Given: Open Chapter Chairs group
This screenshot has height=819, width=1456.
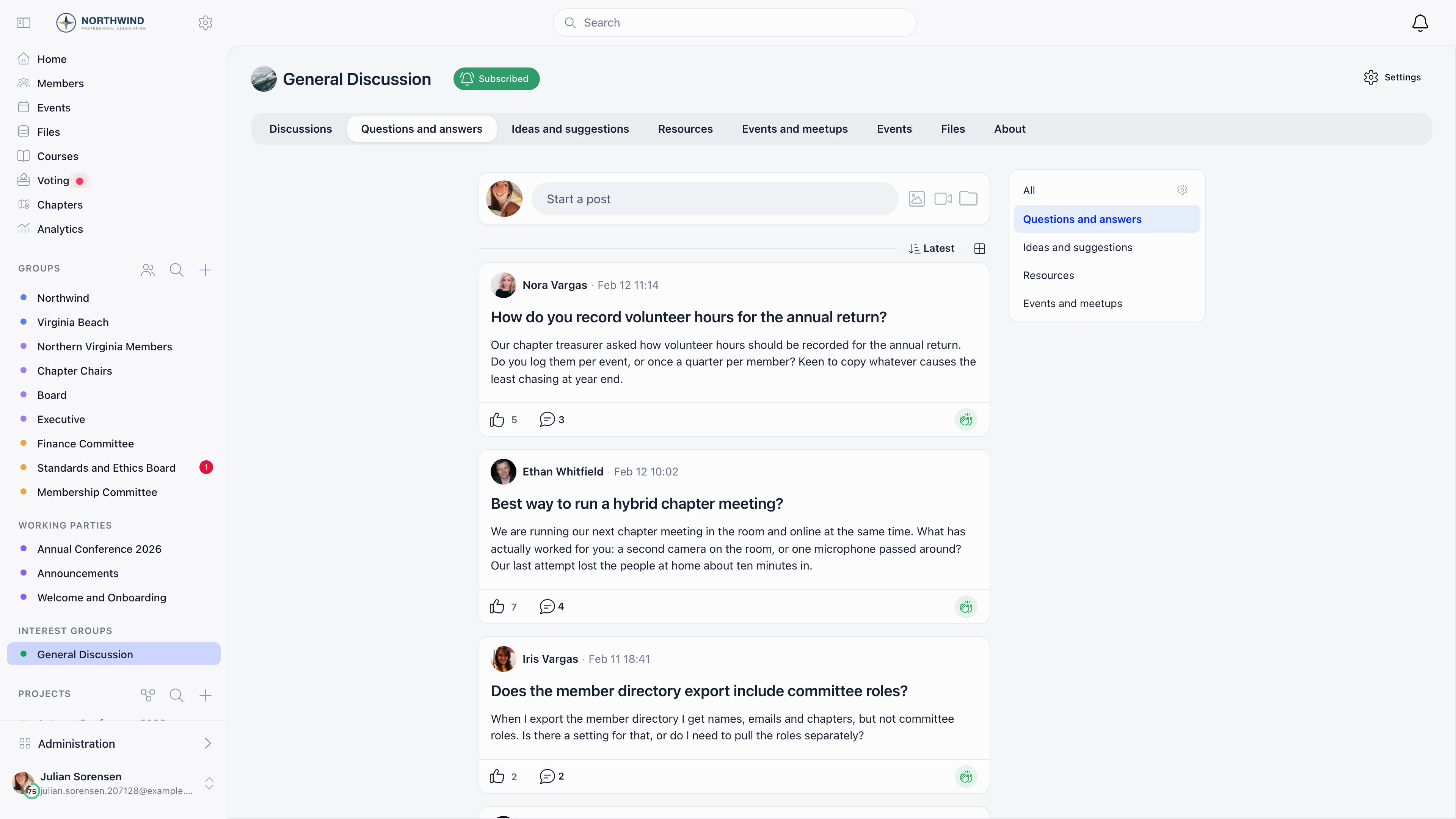Looking at the screenshot, I should click(114, 371).
